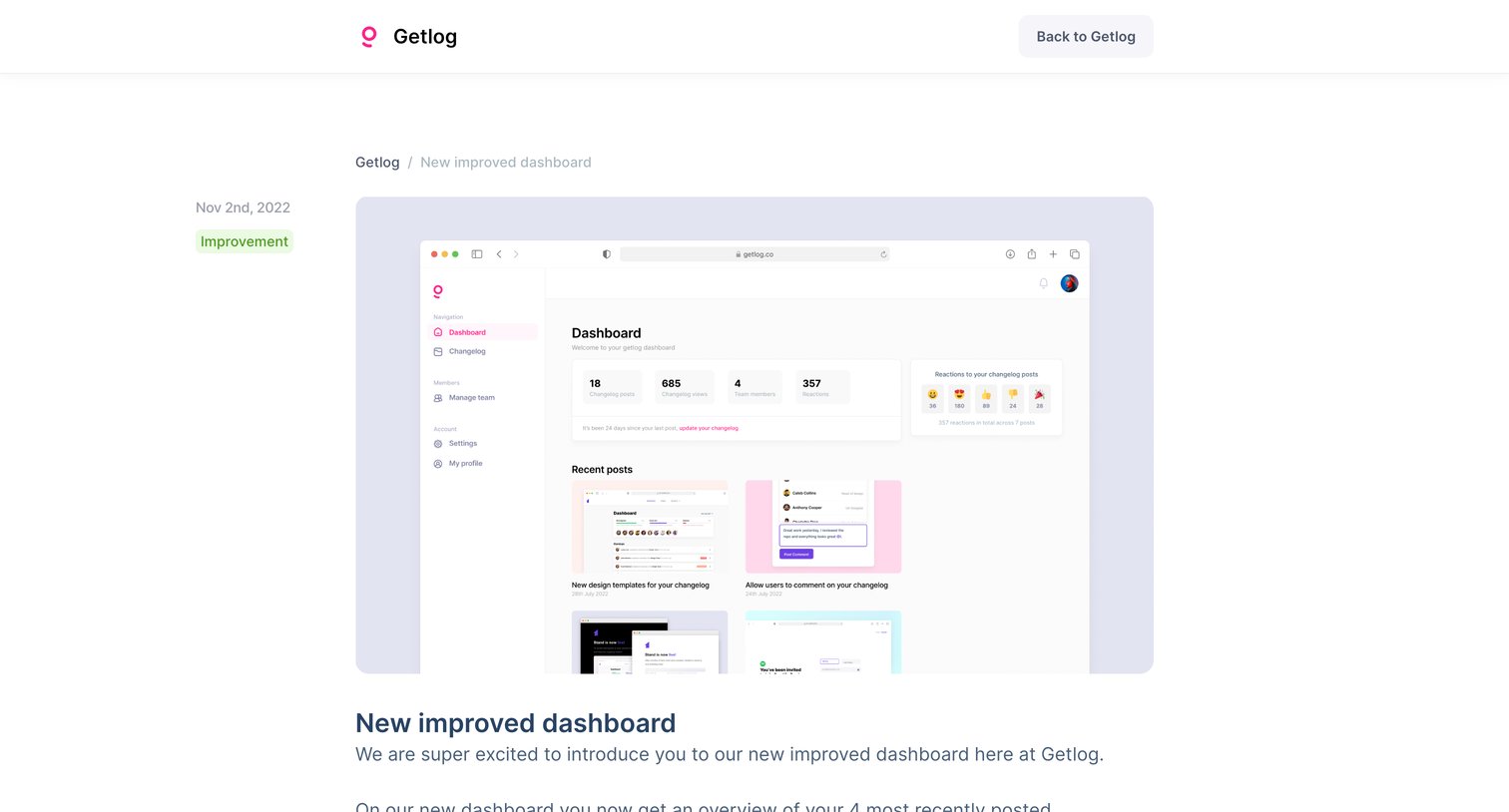This screenshot has width=1509, height=812.
Task: Click the downloads icon in the preview browser toolbar
Action: click(x=1010, y=254)
